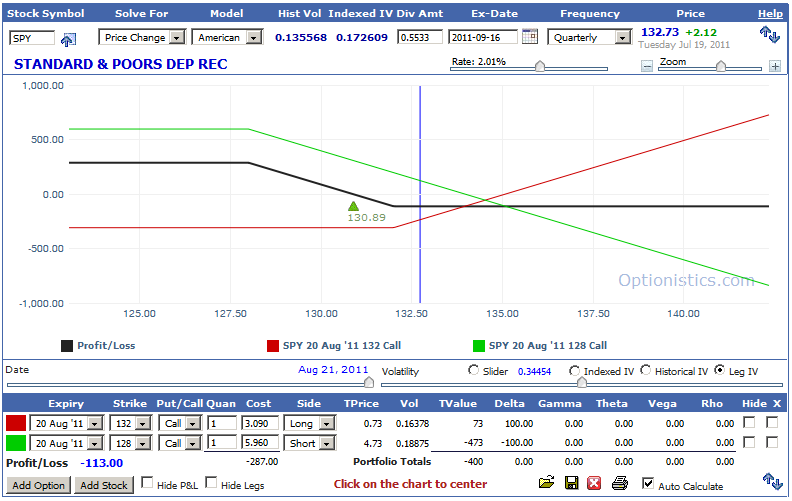The height and width of the screenshot is (501, 792).
Task: Click the Div Amt field showing 0.5533
Action: pyautogui.click(x=420, y=37)
